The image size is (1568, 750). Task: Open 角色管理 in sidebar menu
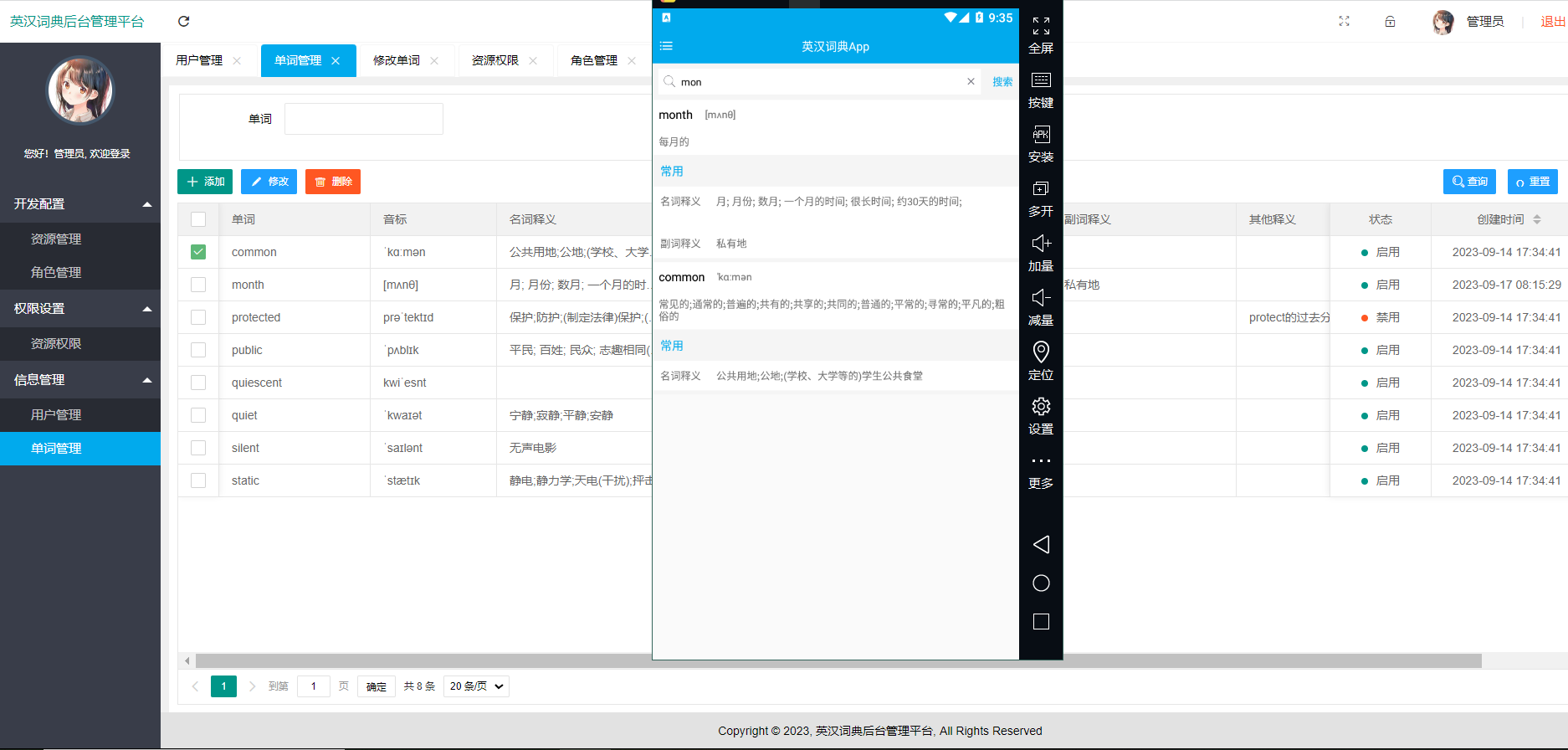(x=80, y=273)
